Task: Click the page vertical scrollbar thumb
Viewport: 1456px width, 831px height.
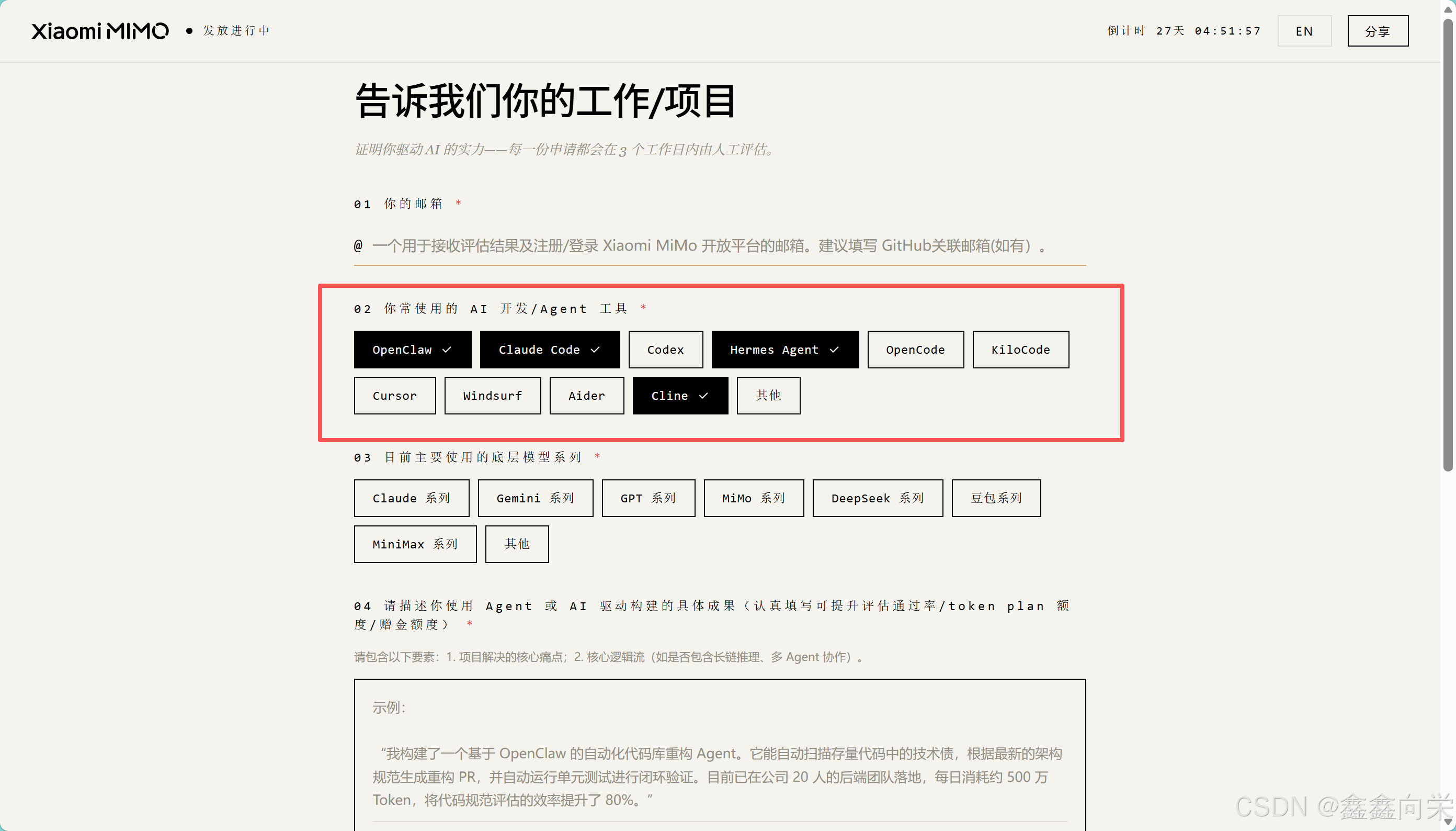Action: (1448, 245)
